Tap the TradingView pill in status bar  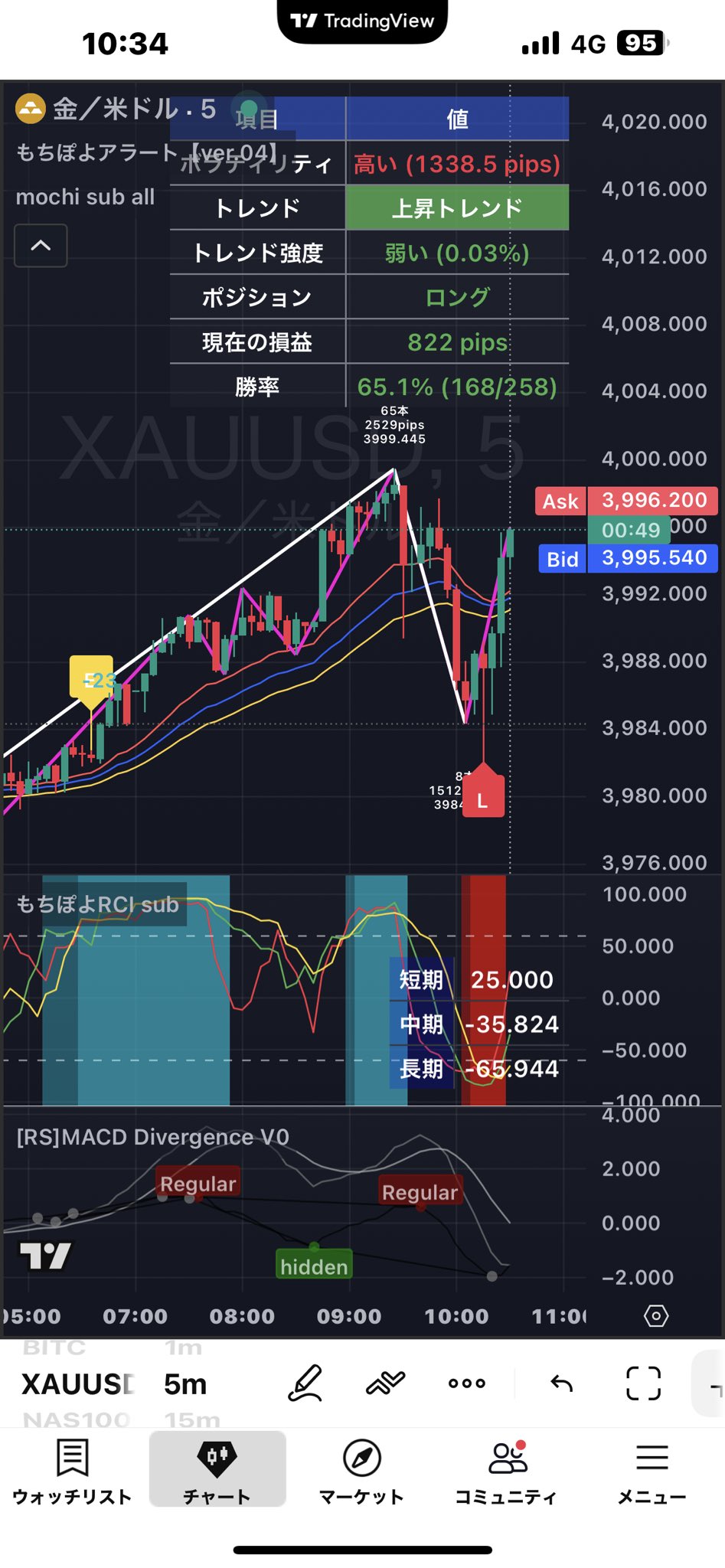(362, 21)
